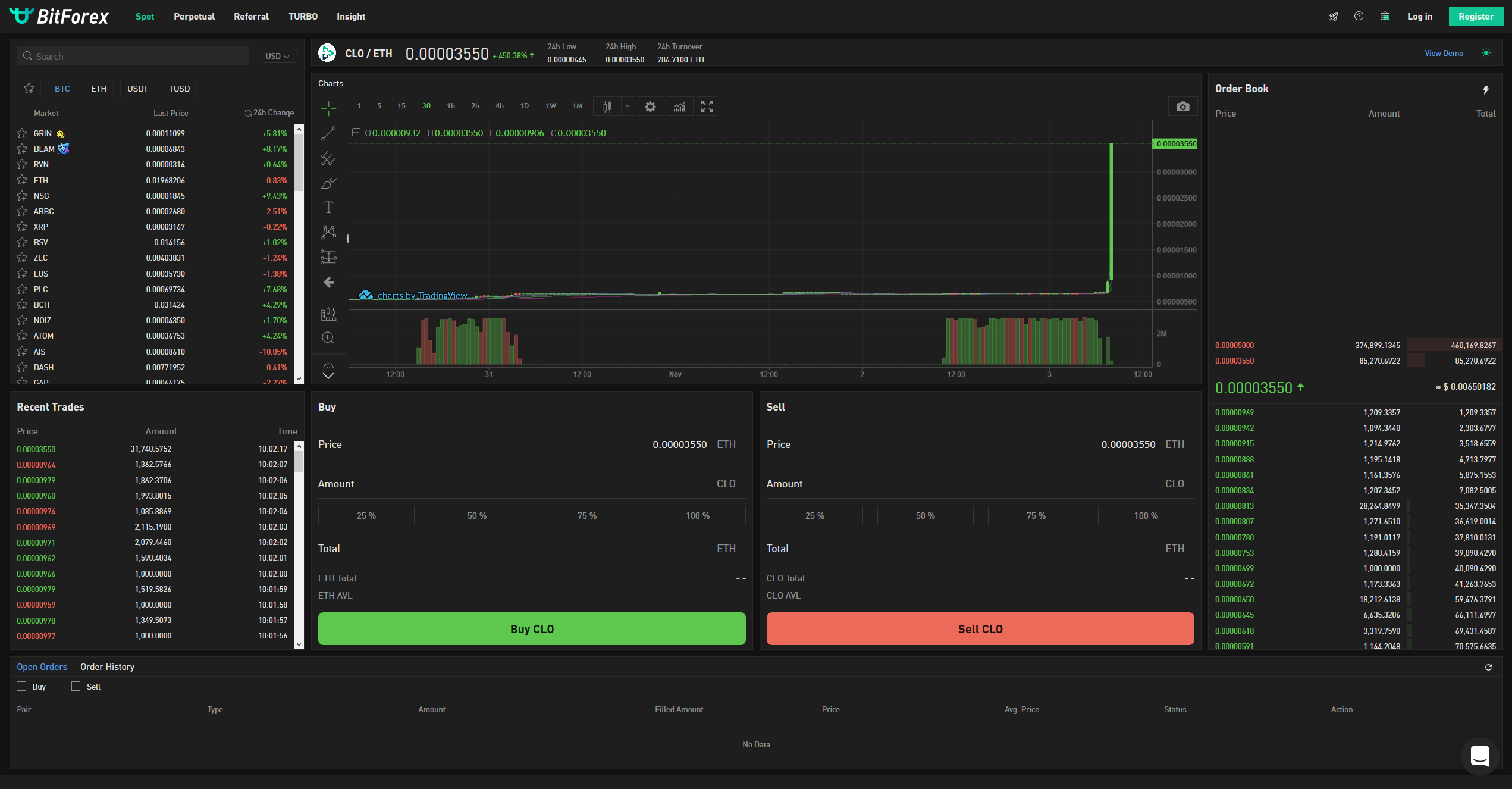
Task: Set sell amount to 100 %
Action: (1146, 516)
